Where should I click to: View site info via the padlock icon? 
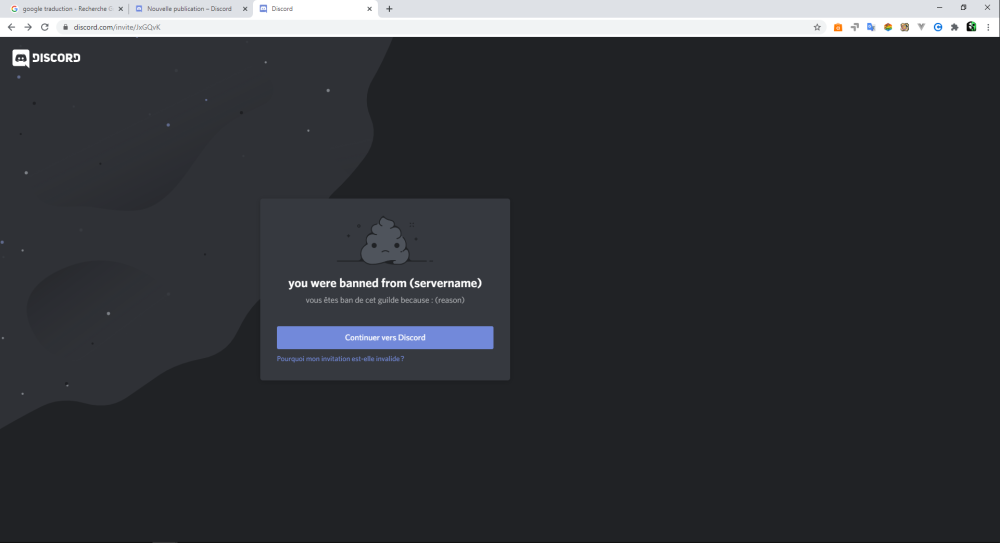pos(64,27)
